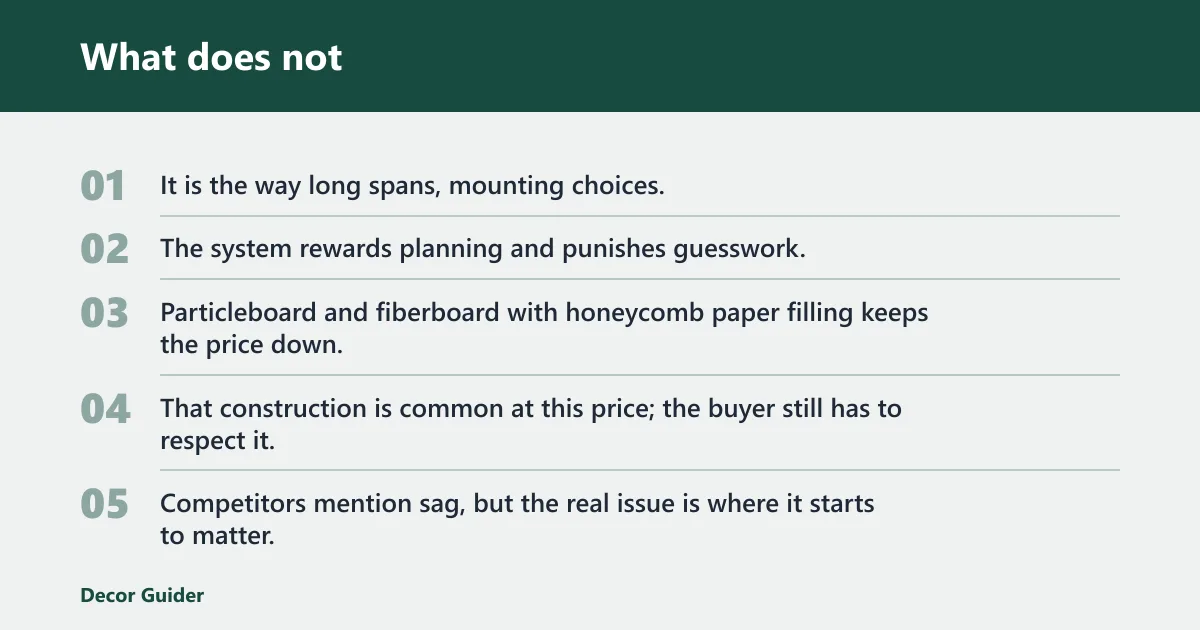This screenshot has height=630, width=1200.
Task: Click the divider line below item 01
Action: pos(640,216)
